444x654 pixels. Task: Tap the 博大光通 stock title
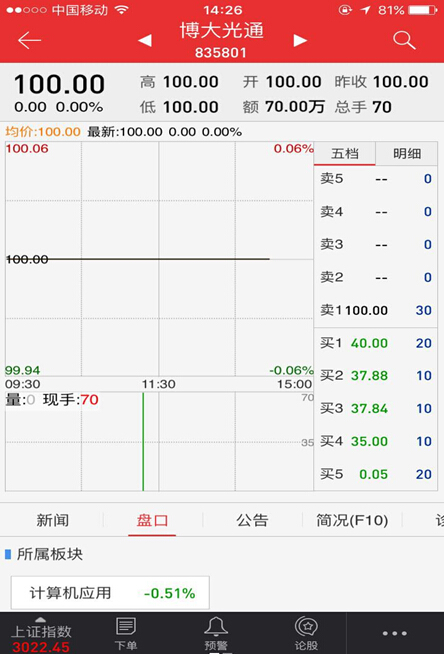coord(221,30)
